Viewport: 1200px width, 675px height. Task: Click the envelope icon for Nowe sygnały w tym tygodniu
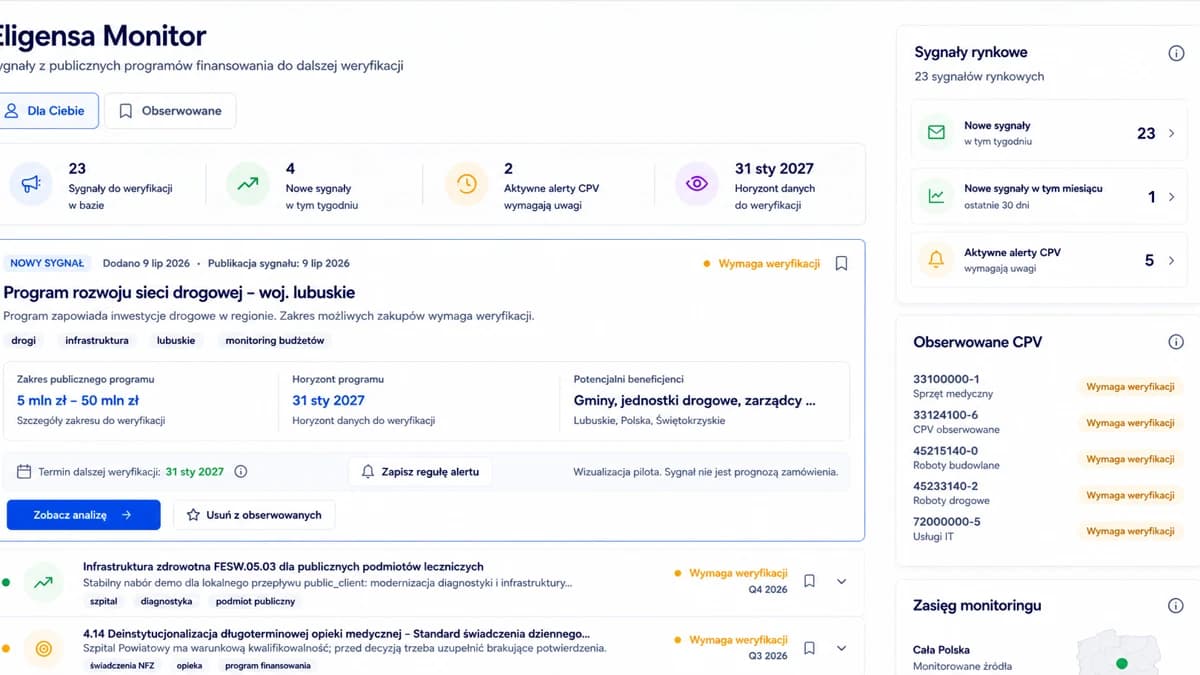936,133
